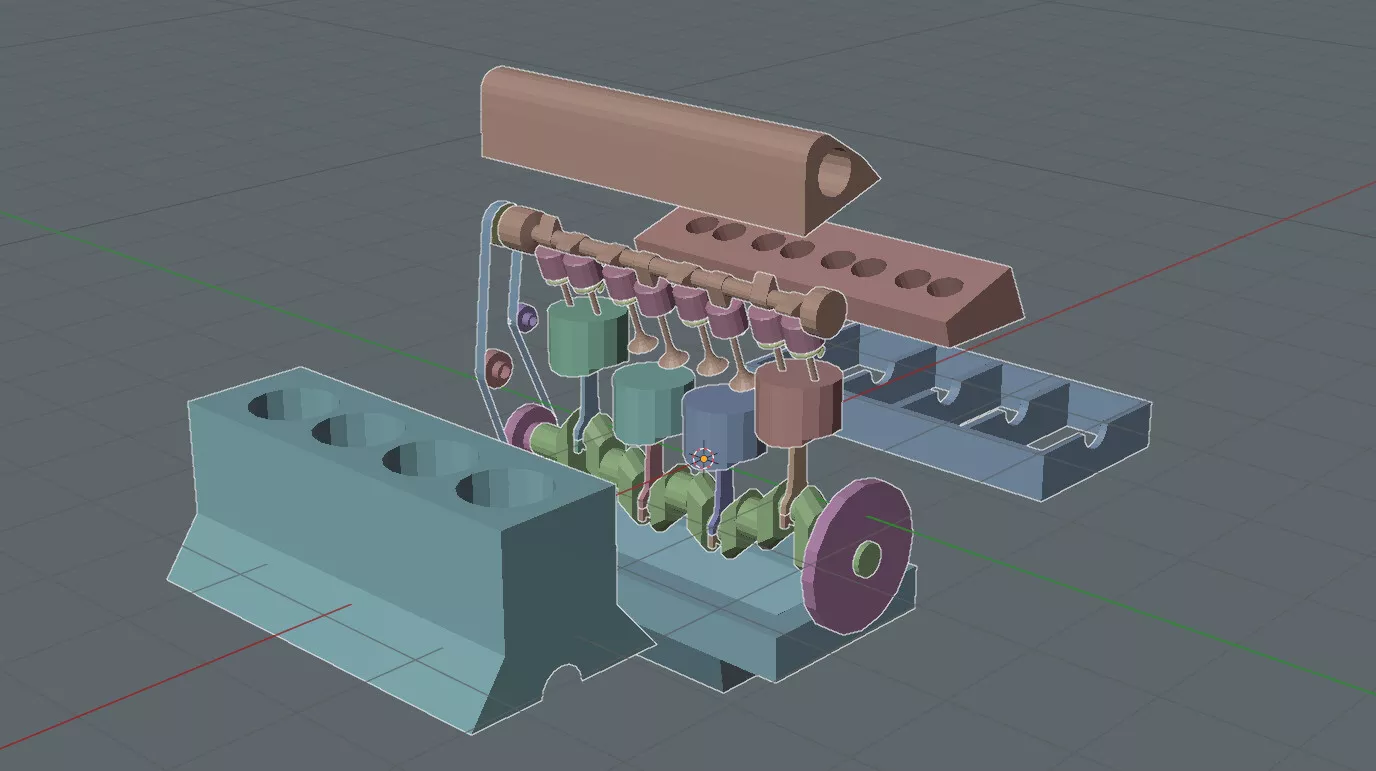Viewport: 1376px width, 771px height.
Task: Click the green hub at the flywheel center
Action: point(868,559)
